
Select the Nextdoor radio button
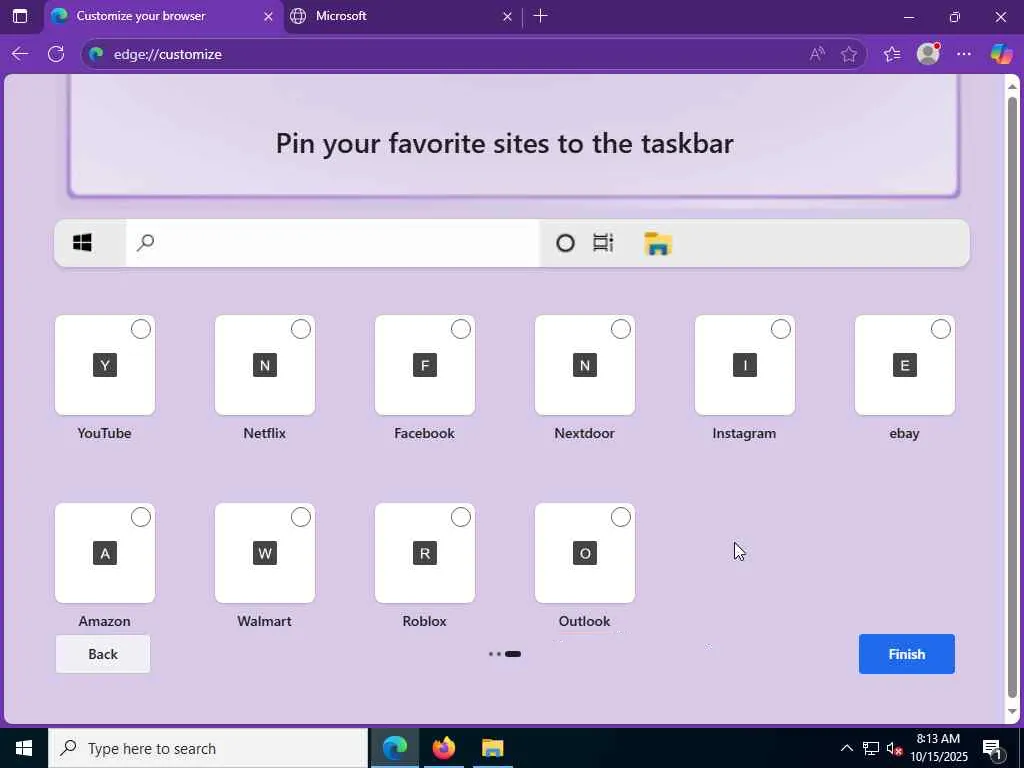click(x=621, y=329)
